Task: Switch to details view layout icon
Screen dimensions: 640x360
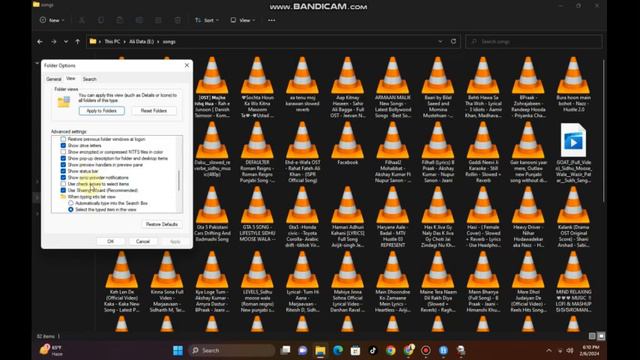Action: click(x=592, y=336)
